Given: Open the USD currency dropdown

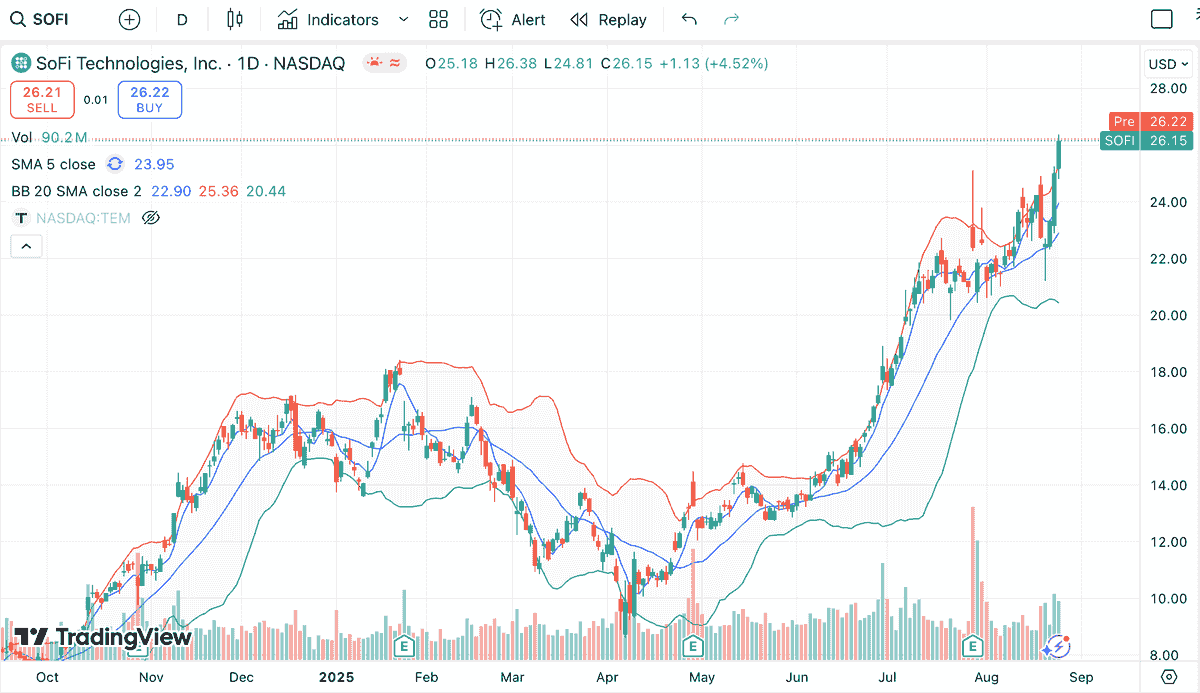Looking at the screenshot, I should (1167, 64).
